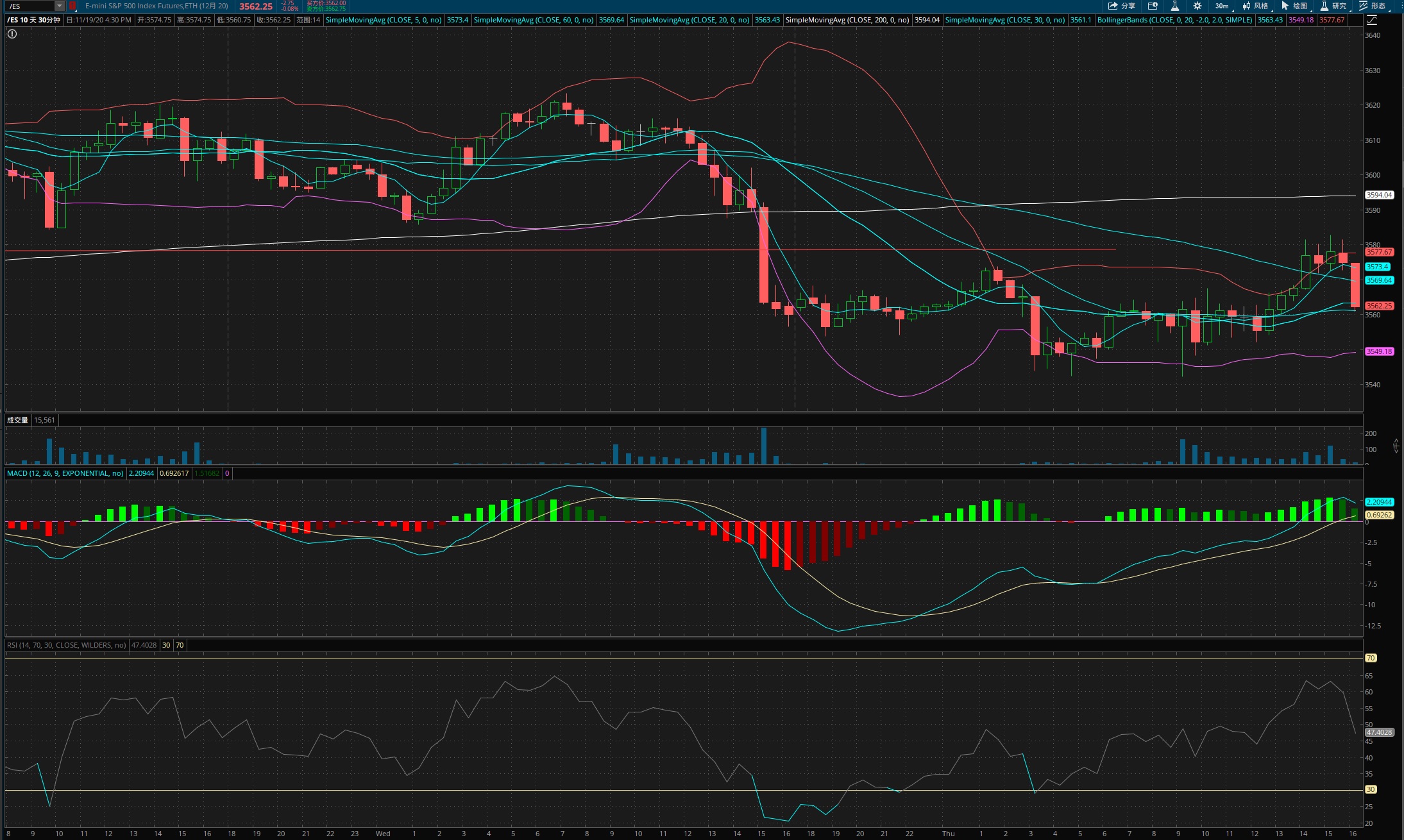Select the BollingerBands study label
Screen dimensions: 1404x840
1174,20
